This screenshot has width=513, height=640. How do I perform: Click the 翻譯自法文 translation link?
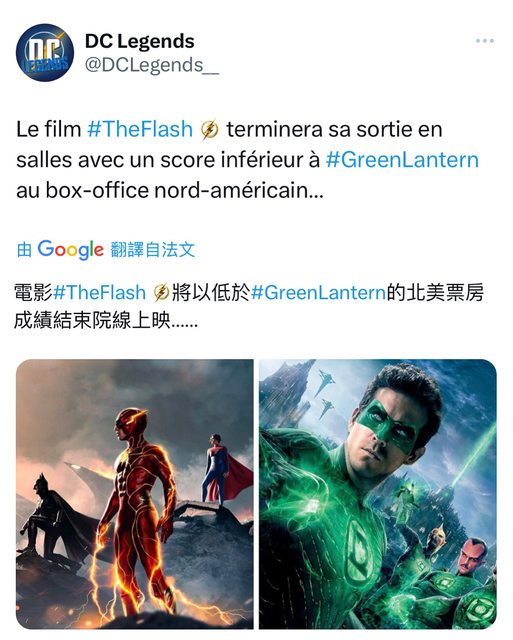point(153,249)
